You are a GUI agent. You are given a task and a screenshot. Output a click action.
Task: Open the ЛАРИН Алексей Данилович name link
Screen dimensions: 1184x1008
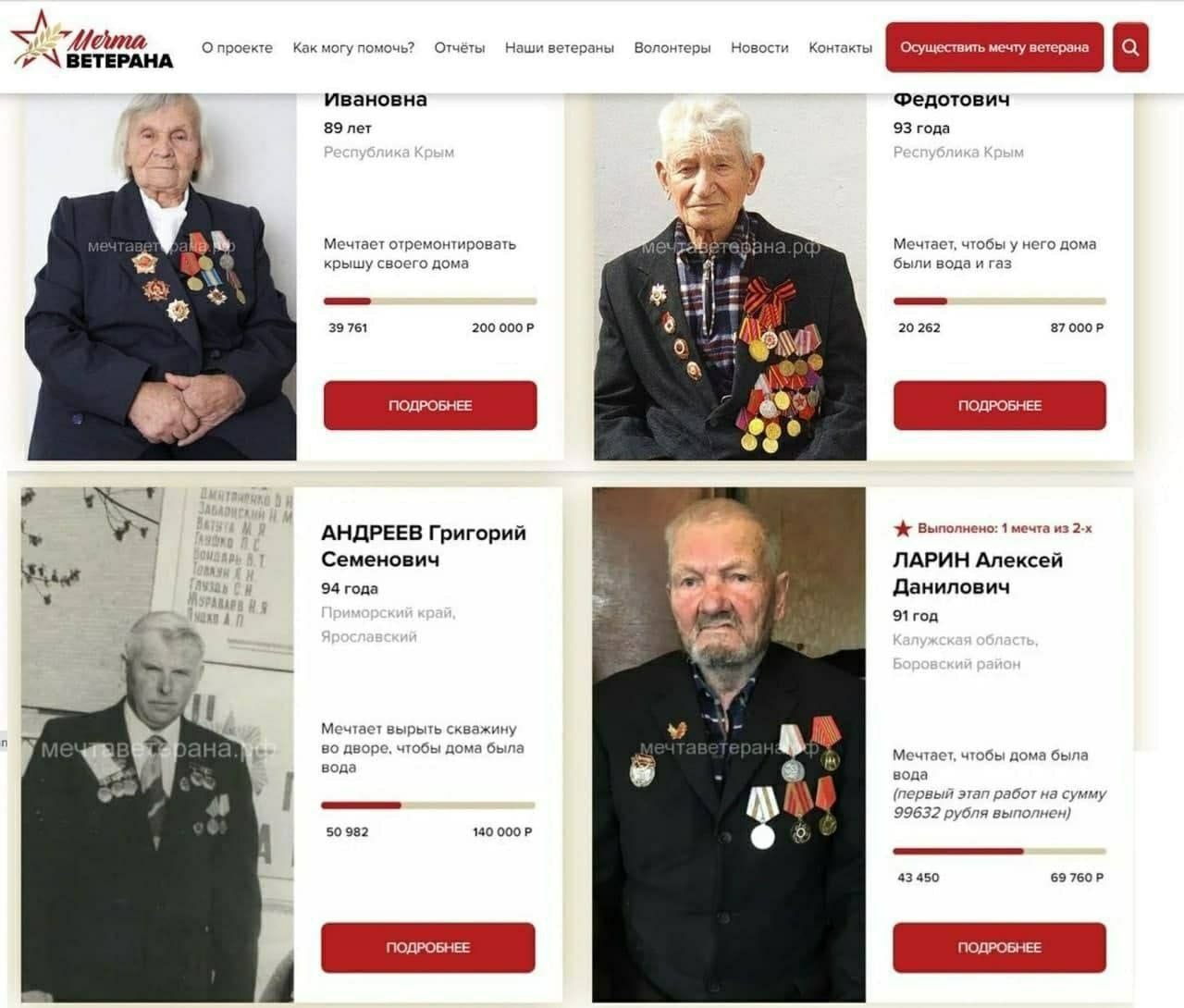(x=978, y=573)
